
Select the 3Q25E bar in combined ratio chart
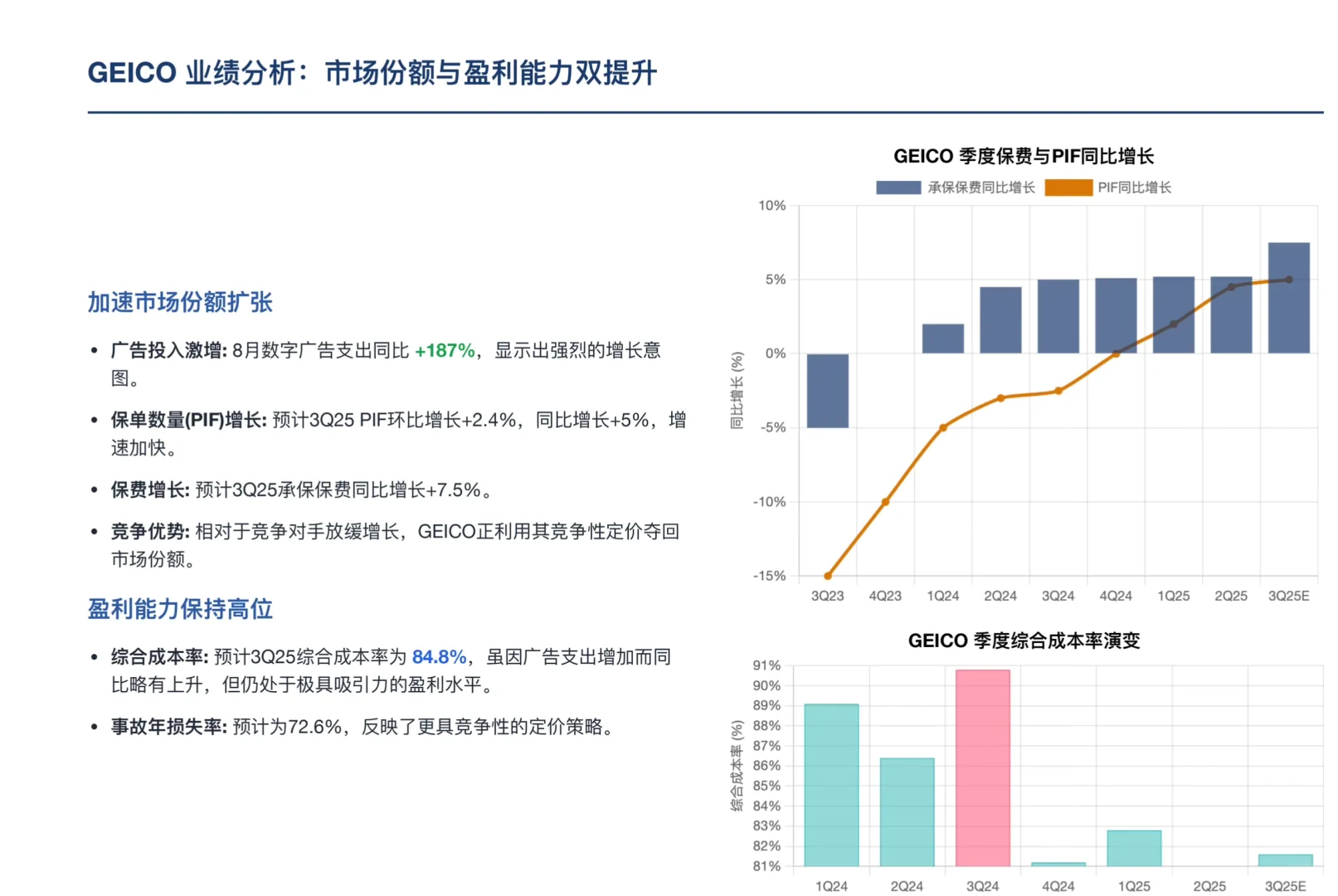(1286, 860)
